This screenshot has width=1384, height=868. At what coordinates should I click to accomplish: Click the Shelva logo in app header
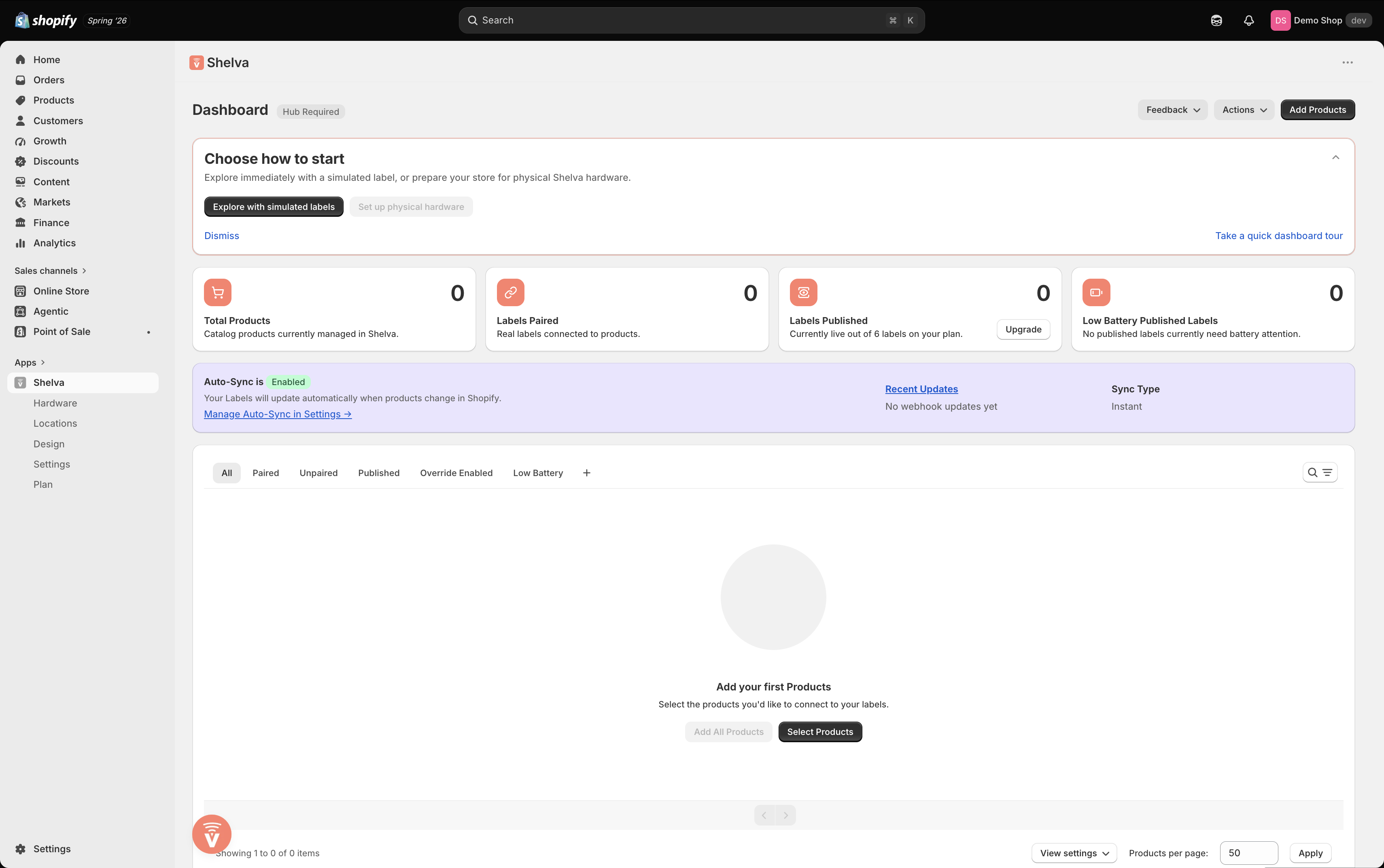196,63
